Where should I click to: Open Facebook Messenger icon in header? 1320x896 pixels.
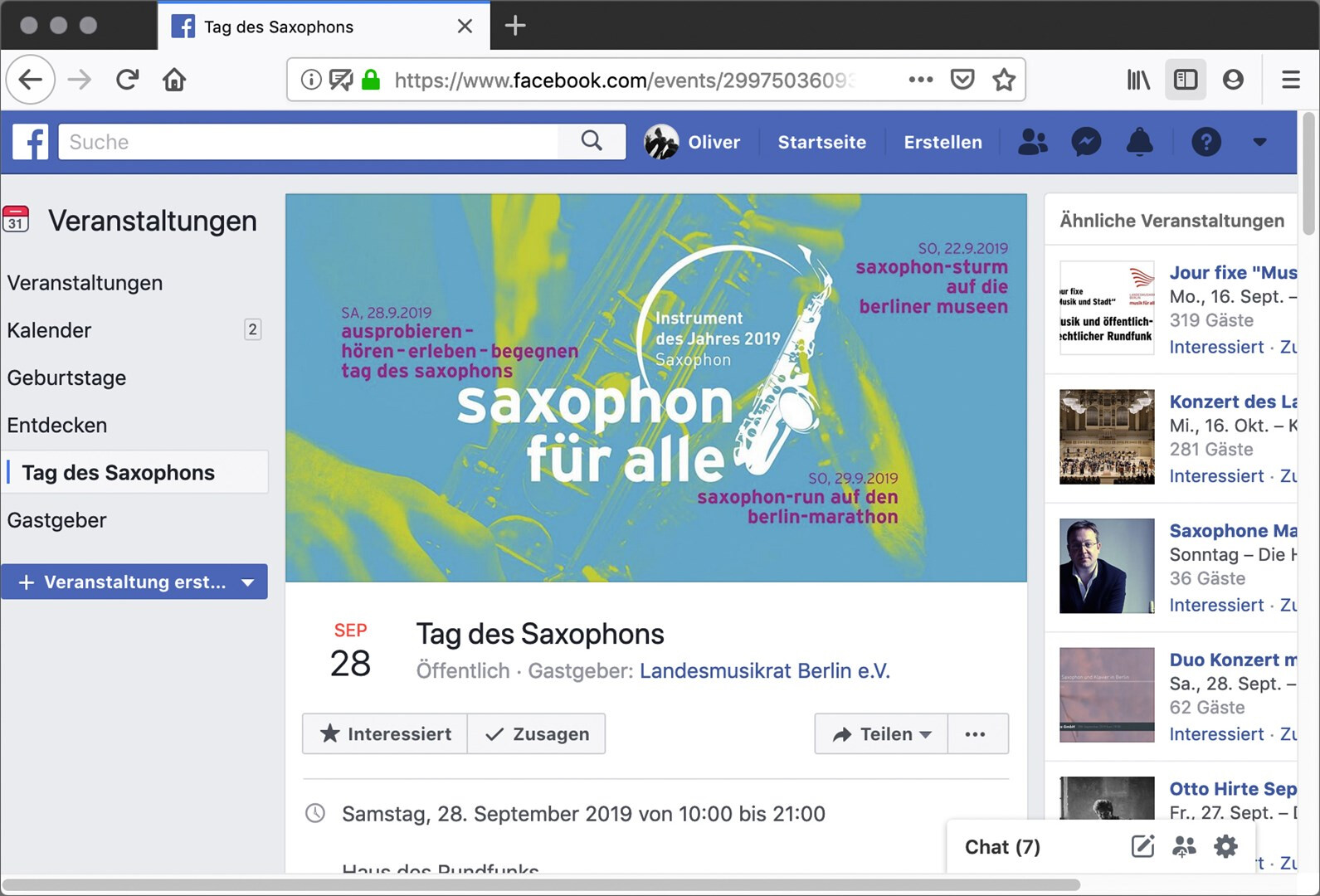(x=1086, y=142)
